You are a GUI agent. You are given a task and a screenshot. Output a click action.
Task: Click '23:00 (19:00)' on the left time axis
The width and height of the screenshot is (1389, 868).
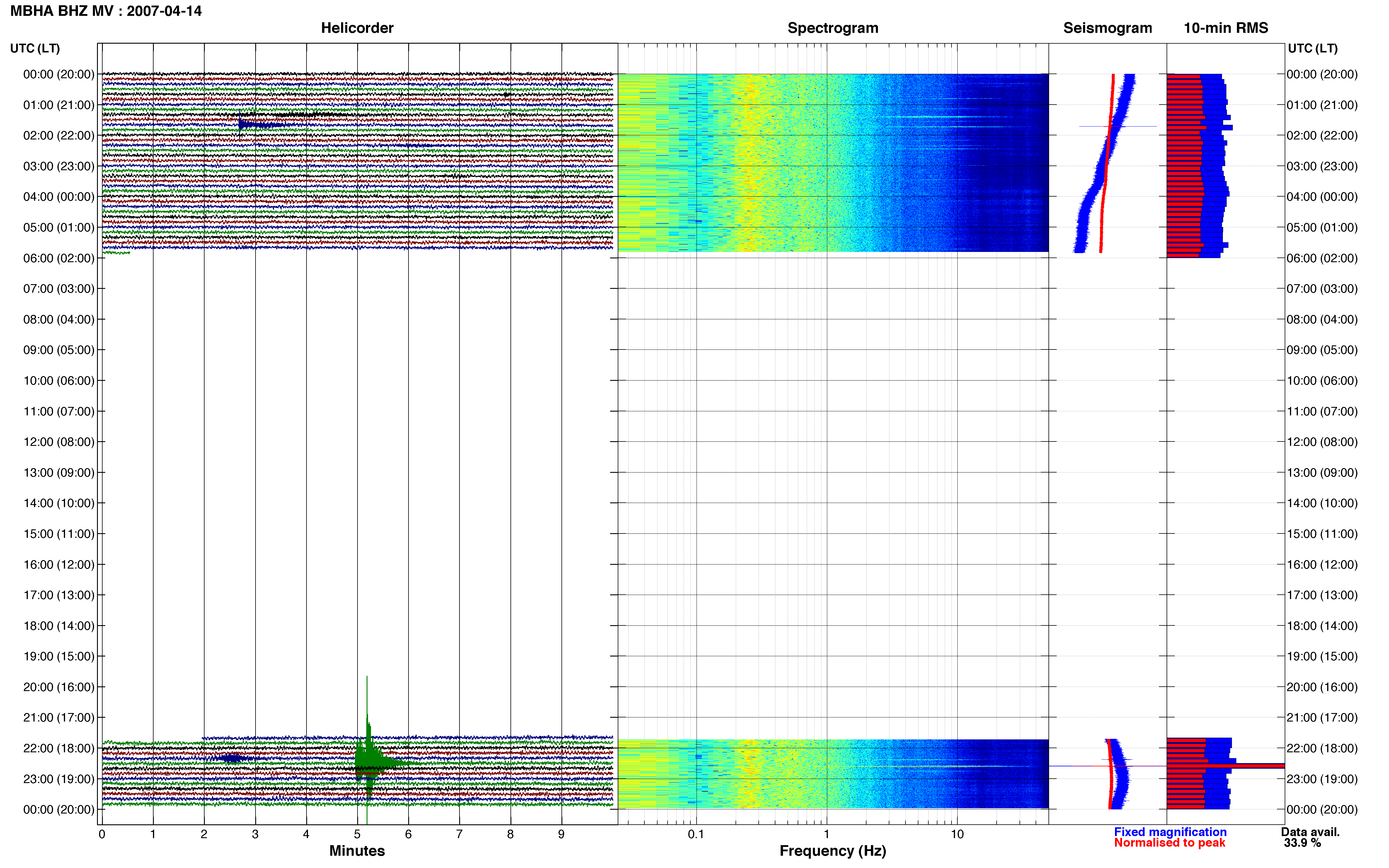59,779
